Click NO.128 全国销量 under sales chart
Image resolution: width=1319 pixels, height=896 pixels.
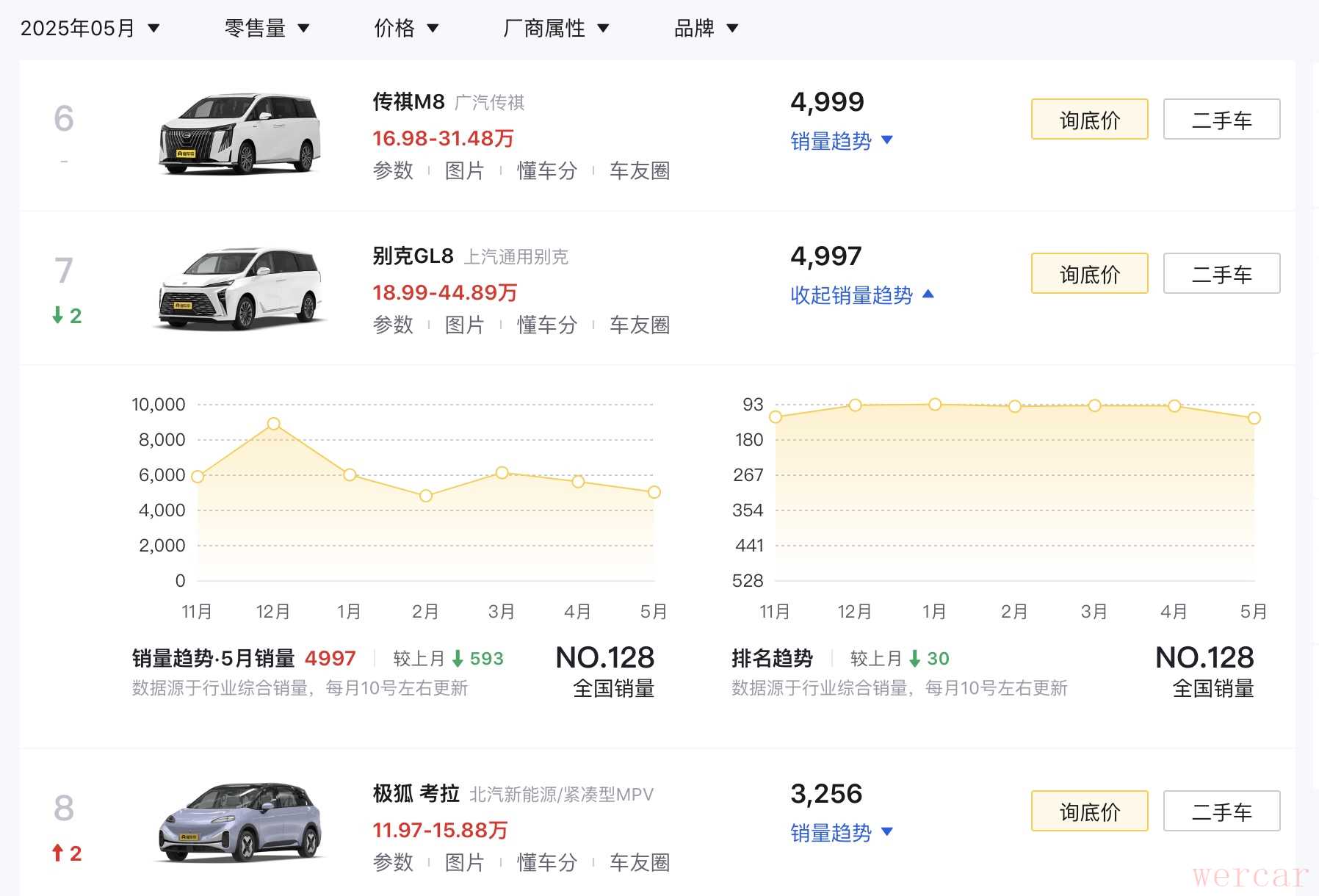pos(605,671)
